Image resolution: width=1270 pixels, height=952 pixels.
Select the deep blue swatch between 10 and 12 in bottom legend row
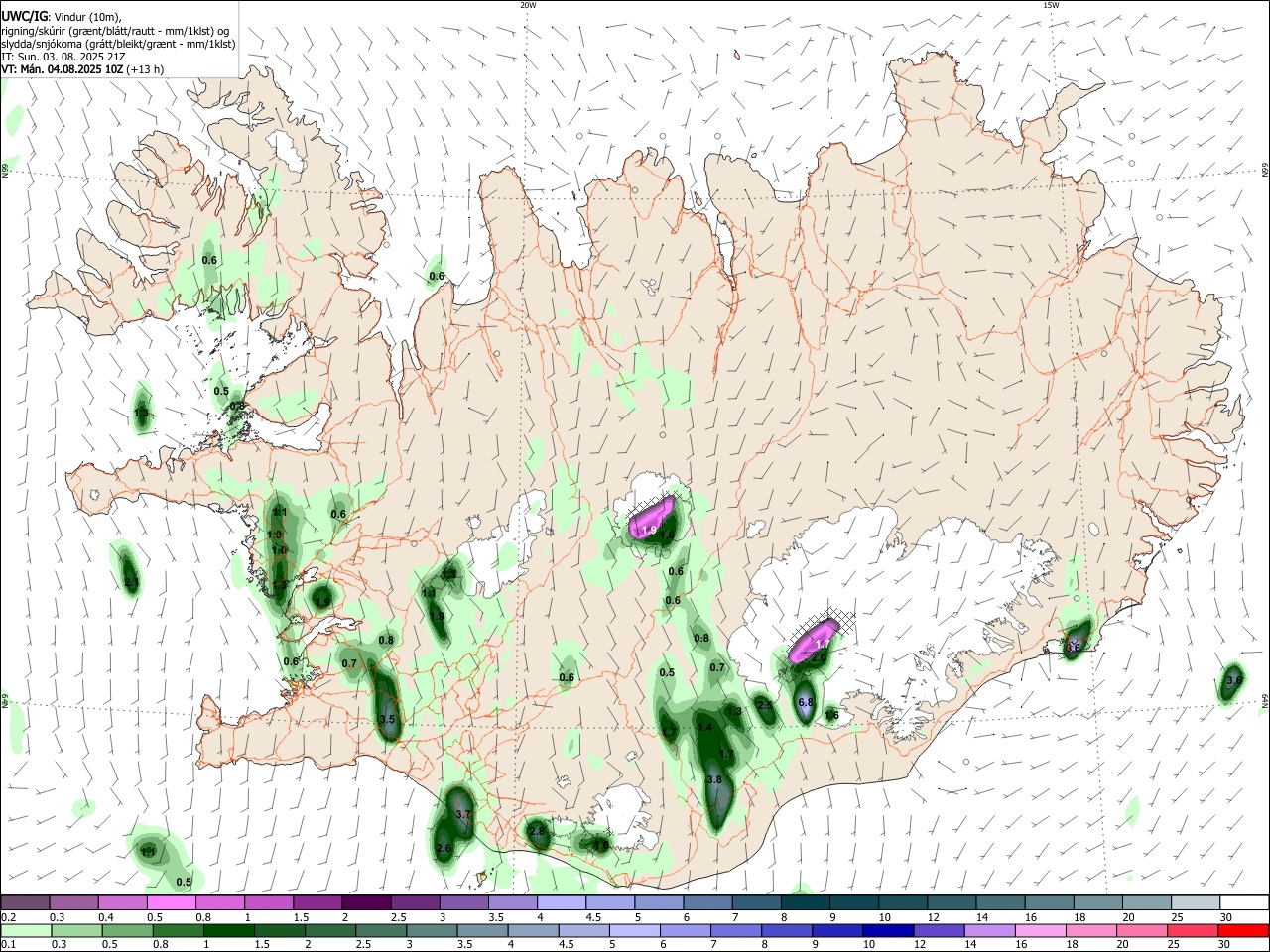(x=887, y=930)
